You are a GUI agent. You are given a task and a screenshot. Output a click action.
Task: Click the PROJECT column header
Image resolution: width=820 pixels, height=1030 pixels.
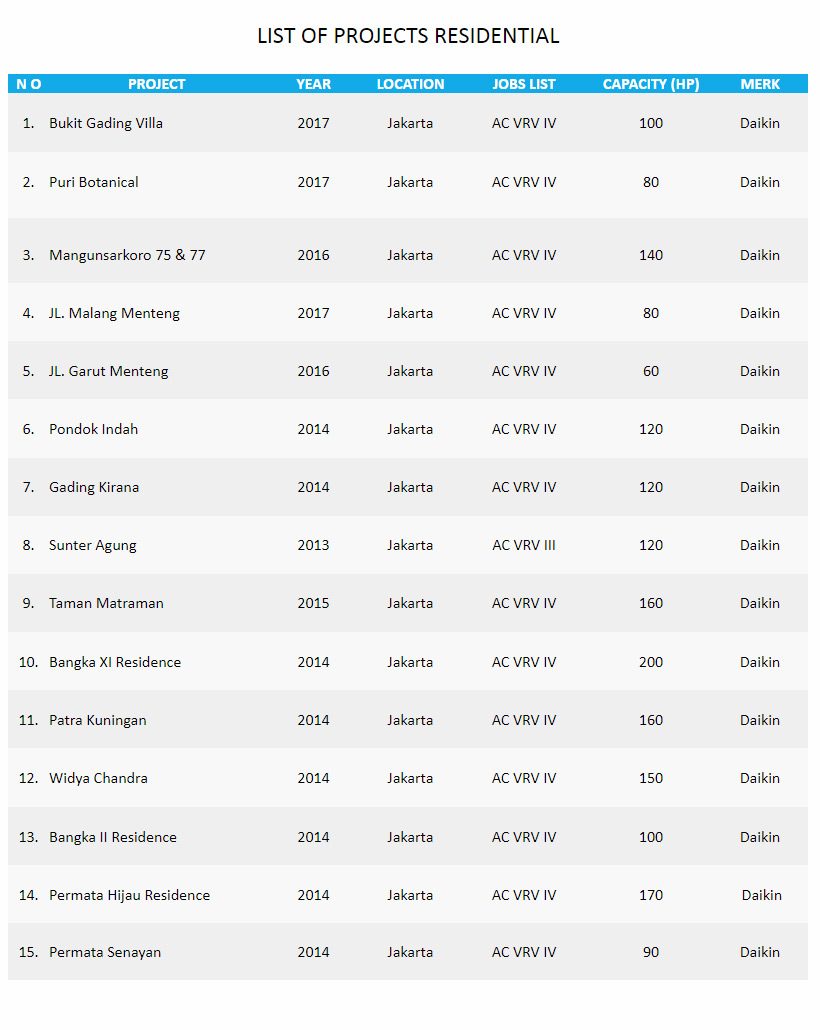[156, 84]
